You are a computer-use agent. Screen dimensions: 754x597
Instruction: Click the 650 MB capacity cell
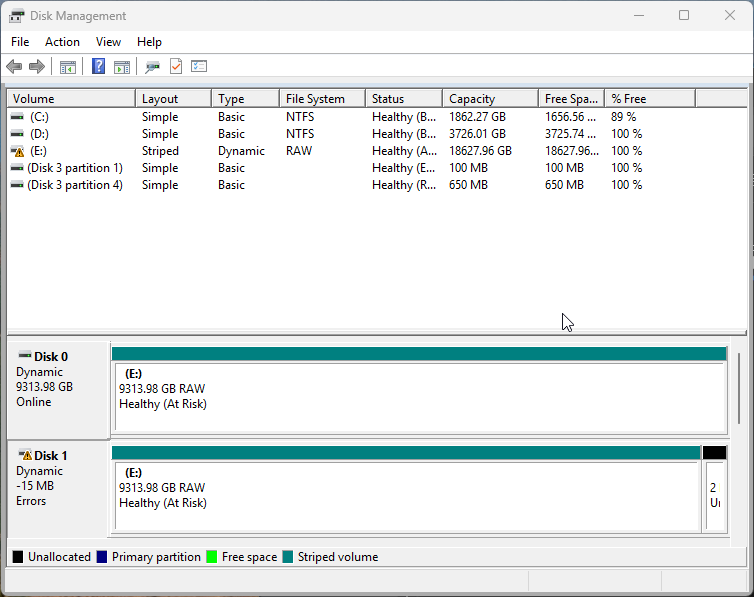(x=468, y=185)
